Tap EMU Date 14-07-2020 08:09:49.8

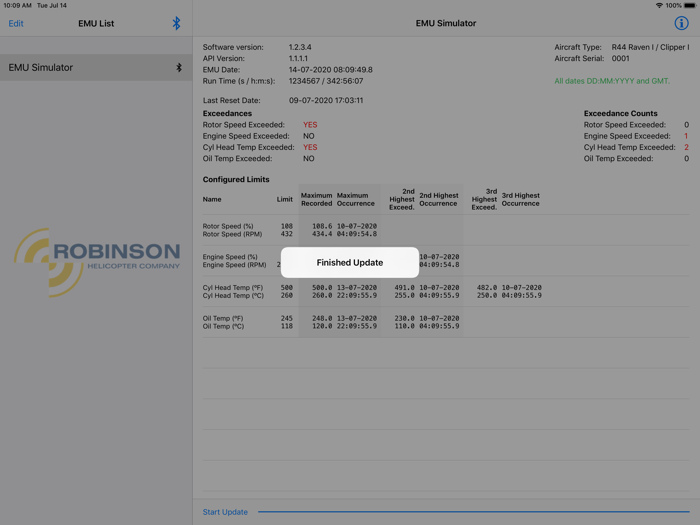[x=330, y=70]
